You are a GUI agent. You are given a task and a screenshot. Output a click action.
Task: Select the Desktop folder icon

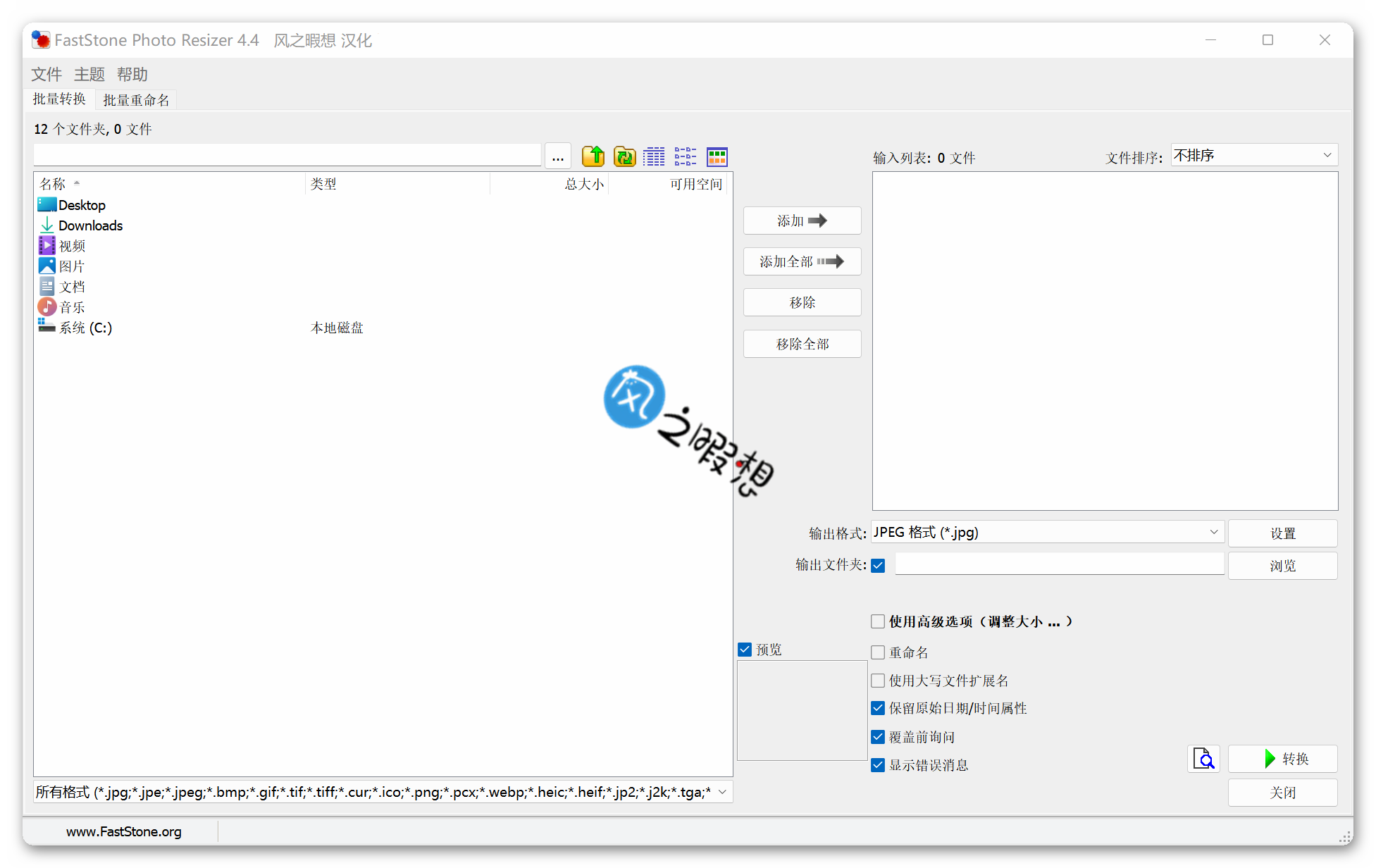47,205
